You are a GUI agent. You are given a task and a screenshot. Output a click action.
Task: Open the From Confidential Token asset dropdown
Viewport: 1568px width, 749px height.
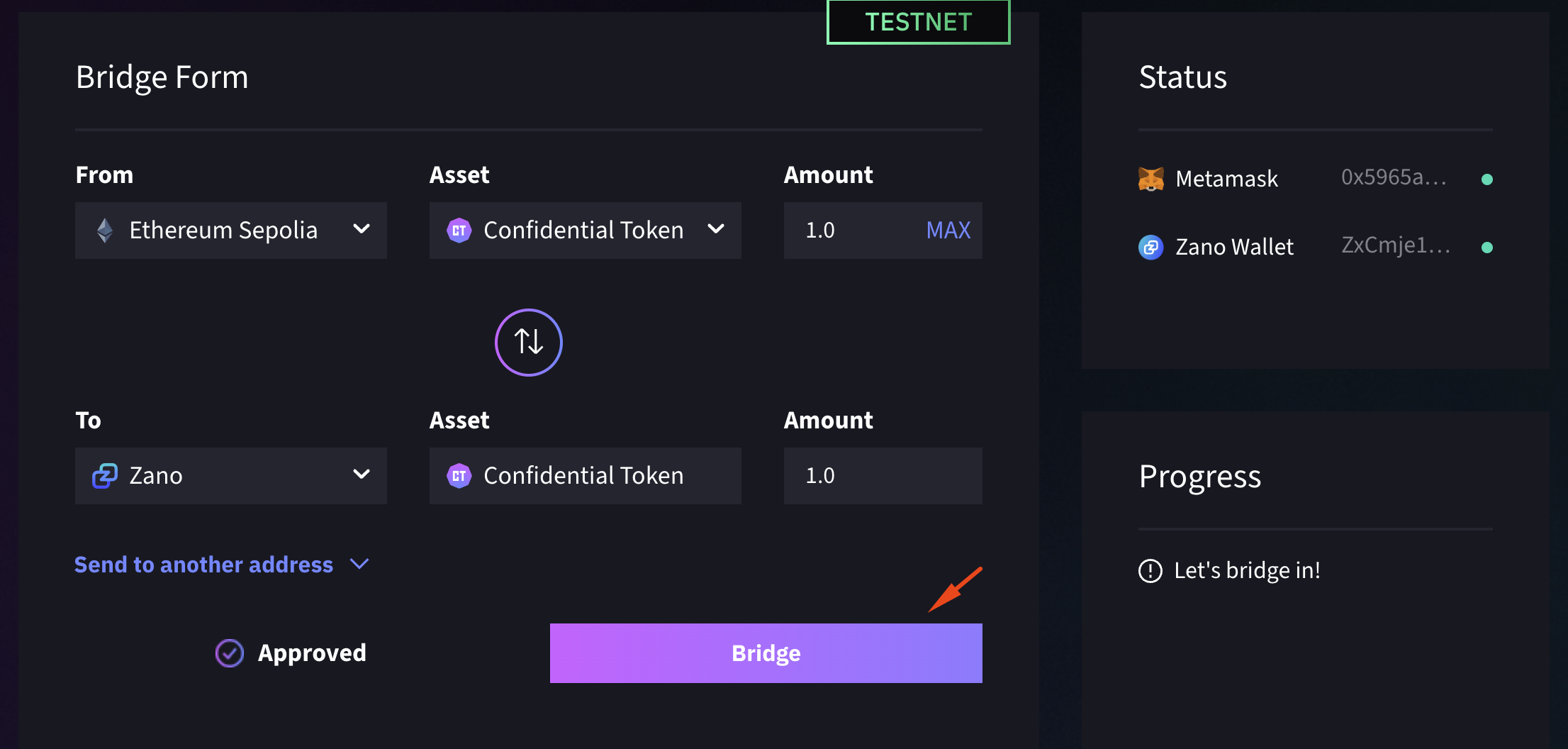coord(585,231)
